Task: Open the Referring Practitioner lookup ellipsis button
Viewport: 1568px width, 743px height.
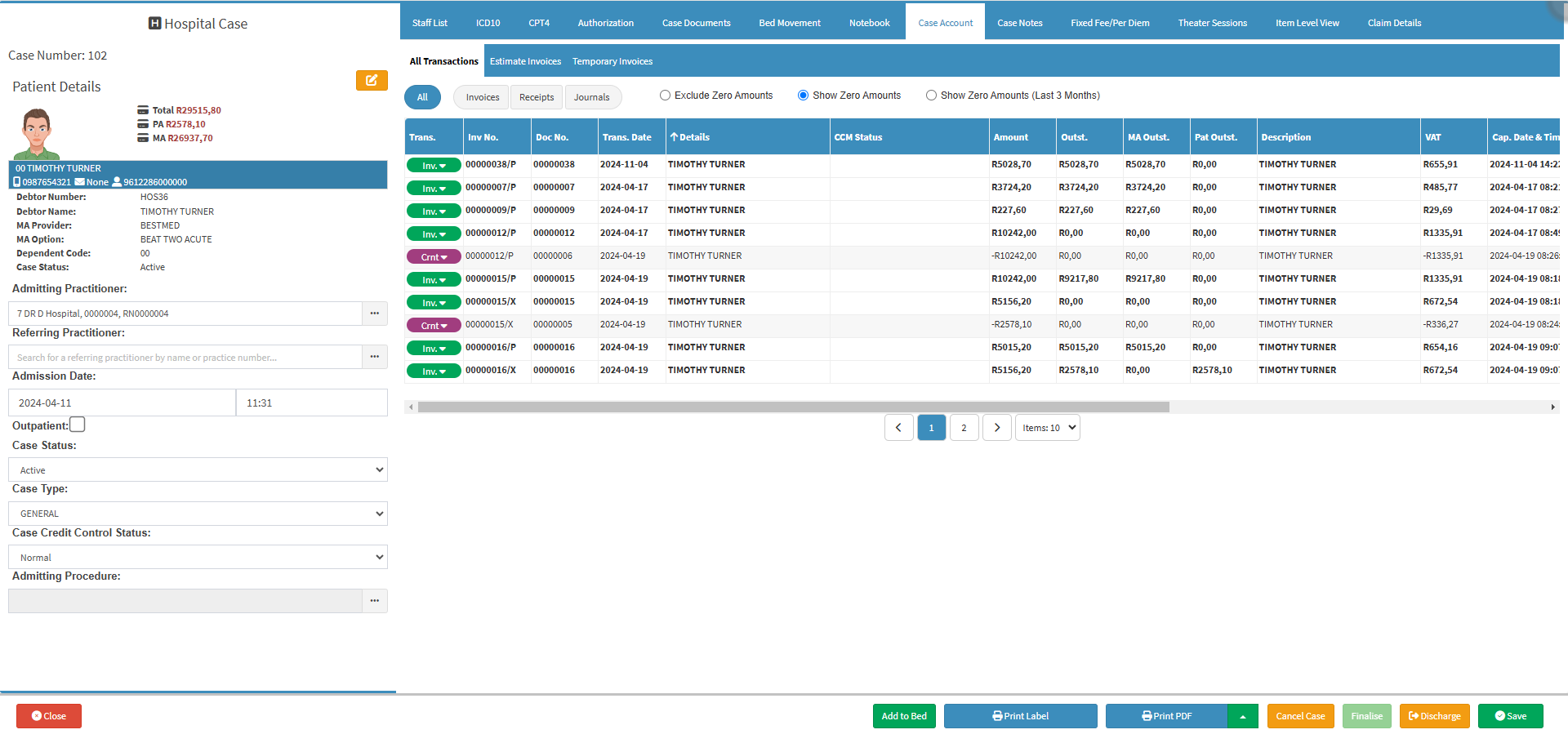Action: 374,357
